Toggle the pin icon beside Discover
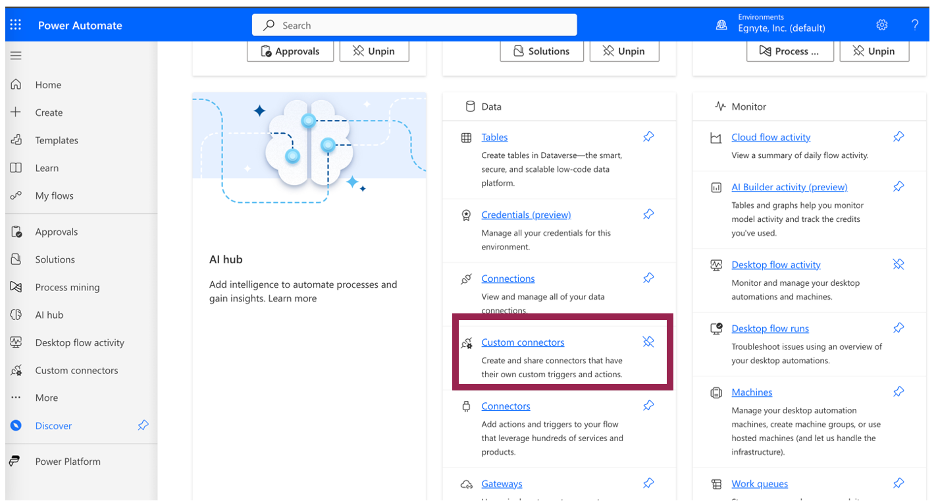 143,425
